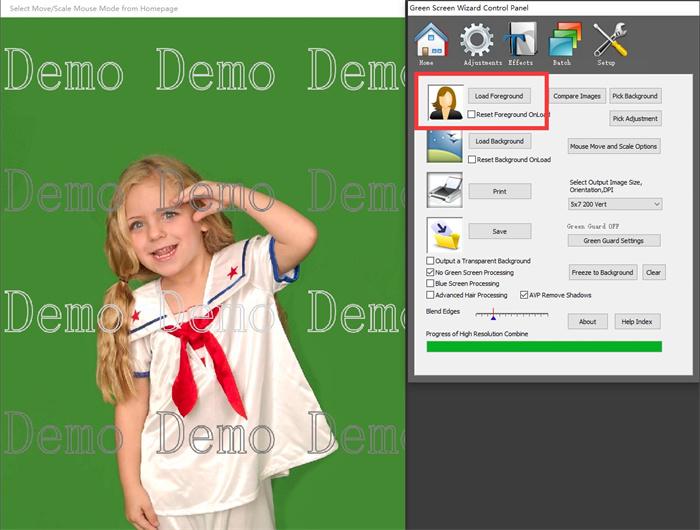Uncheck No Green Screen Processing
This screenshot has width=700, height=530.
click(430, 272)
